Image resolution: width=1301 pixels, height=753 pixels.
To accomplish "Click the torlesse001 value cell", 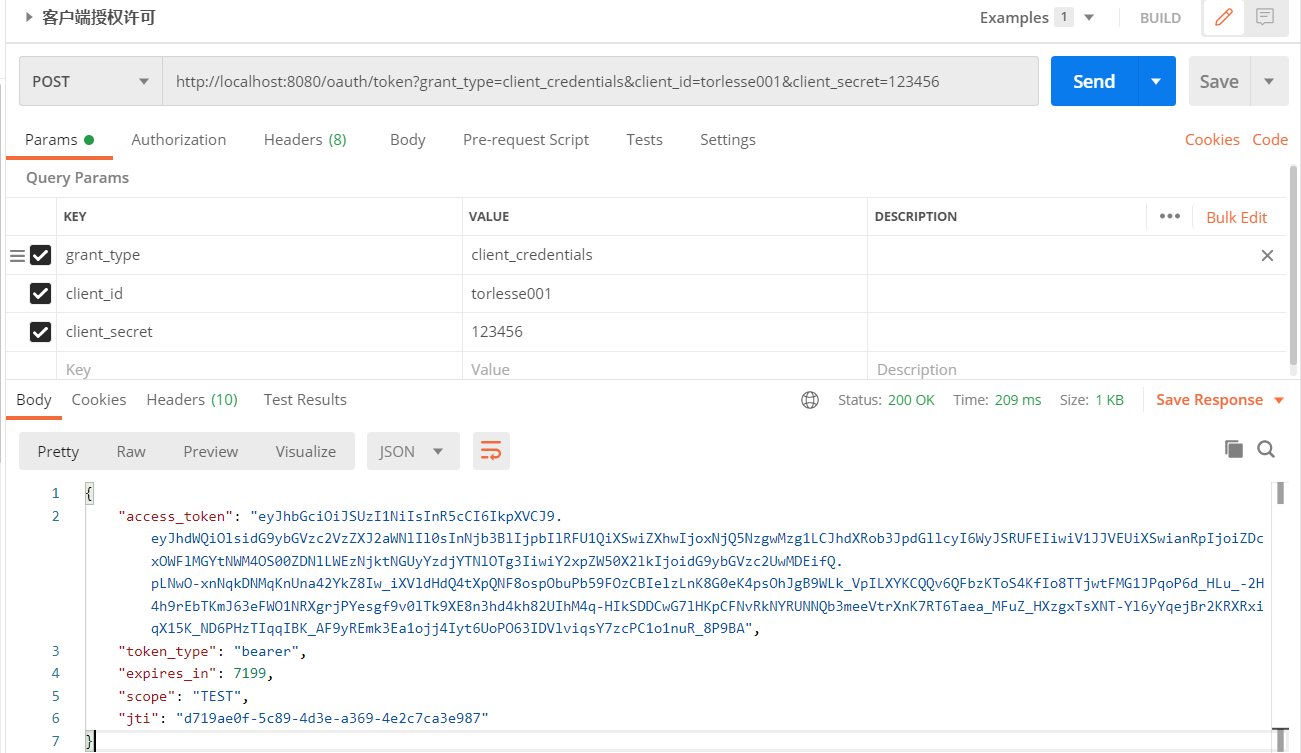I will coord(665,293).
